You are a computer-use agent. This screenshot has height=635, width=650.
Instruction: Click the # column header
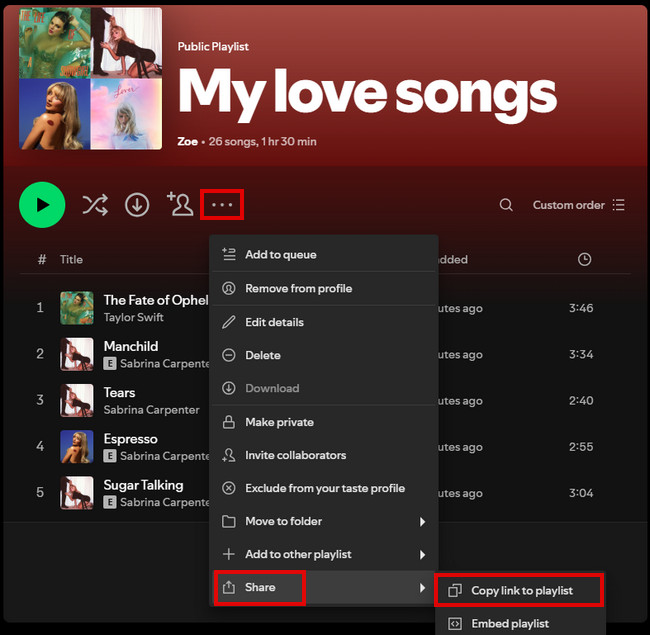[42, 259]
